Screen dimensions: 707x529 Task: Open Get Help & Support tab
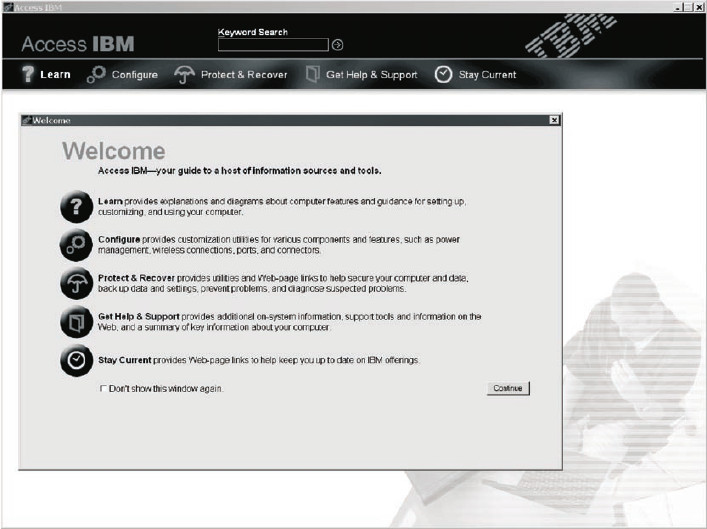pyautogui.click(x=372, y=75)
